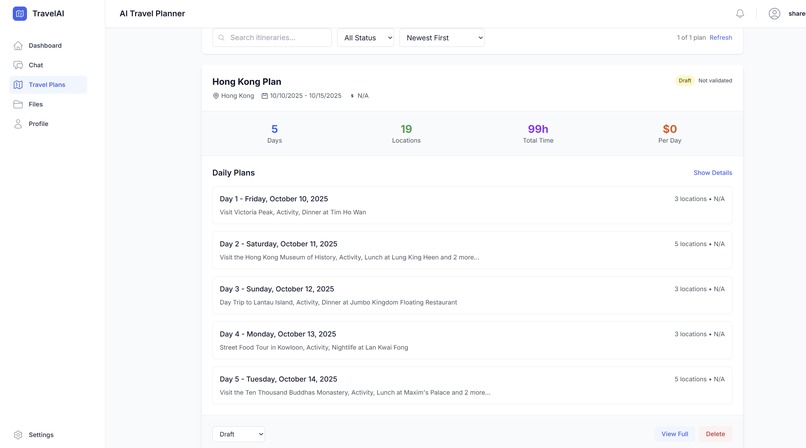Click the $0 Per Day stat
This screenshot has height=448, width=806.
click(x=669, y=134)
